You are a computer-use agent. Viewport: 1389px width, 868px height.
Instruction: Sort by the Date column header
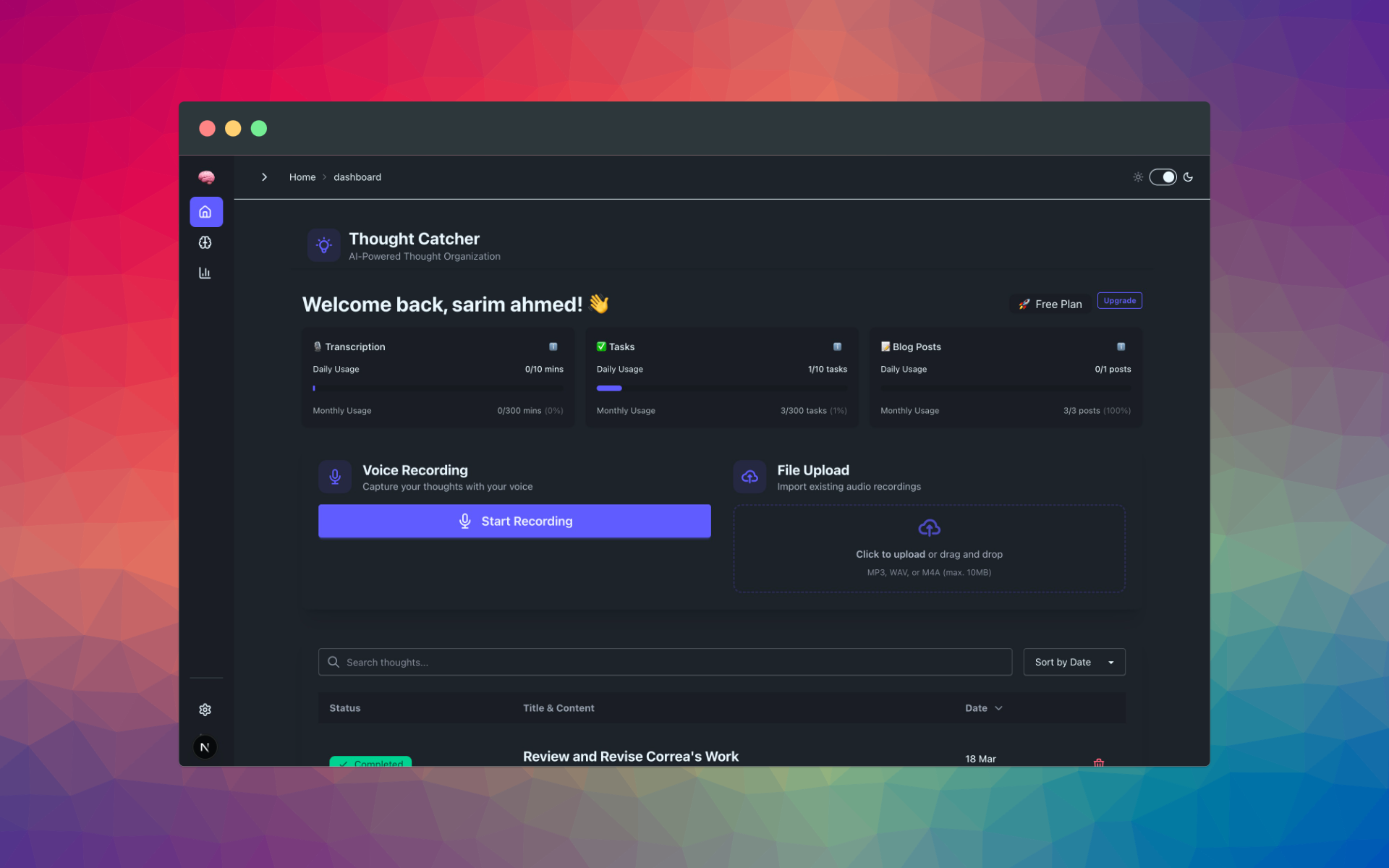(x=983, y=708)
